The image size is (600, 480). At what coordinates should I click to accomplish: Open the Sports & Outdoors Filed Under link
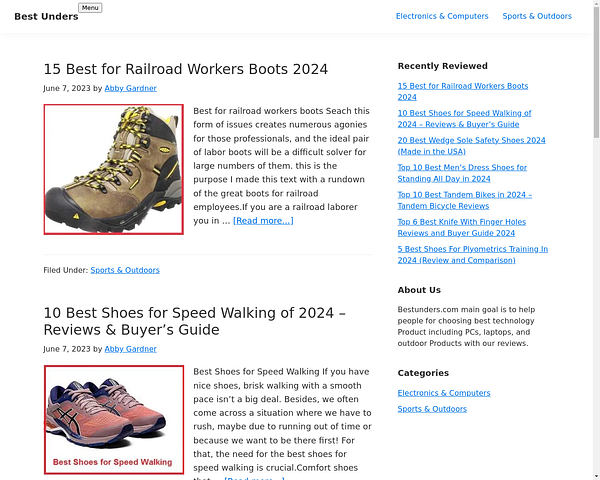click(x=125, y=270)
